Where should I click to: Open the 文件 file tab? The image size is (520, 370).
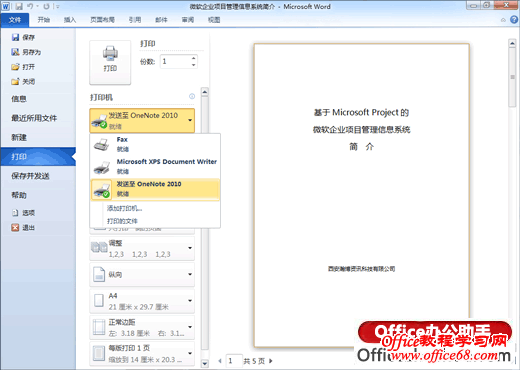15,20
